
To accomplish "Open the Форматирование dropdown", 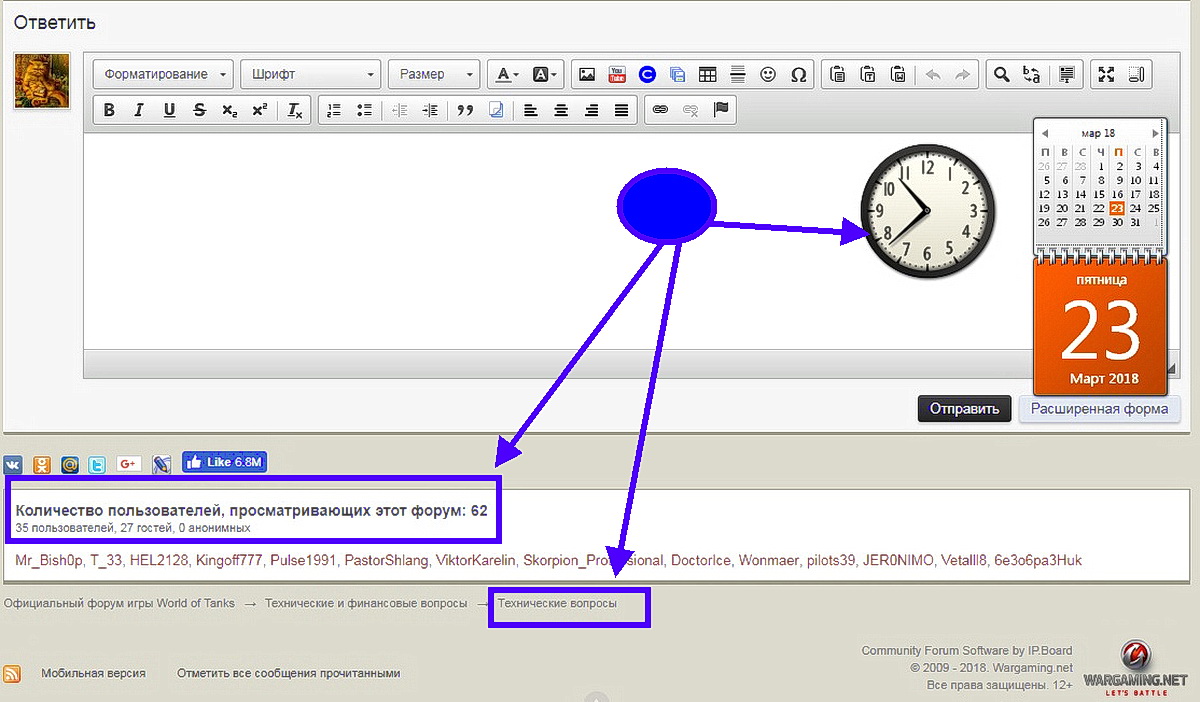I will pyautogui.click(x=163, y=74).
